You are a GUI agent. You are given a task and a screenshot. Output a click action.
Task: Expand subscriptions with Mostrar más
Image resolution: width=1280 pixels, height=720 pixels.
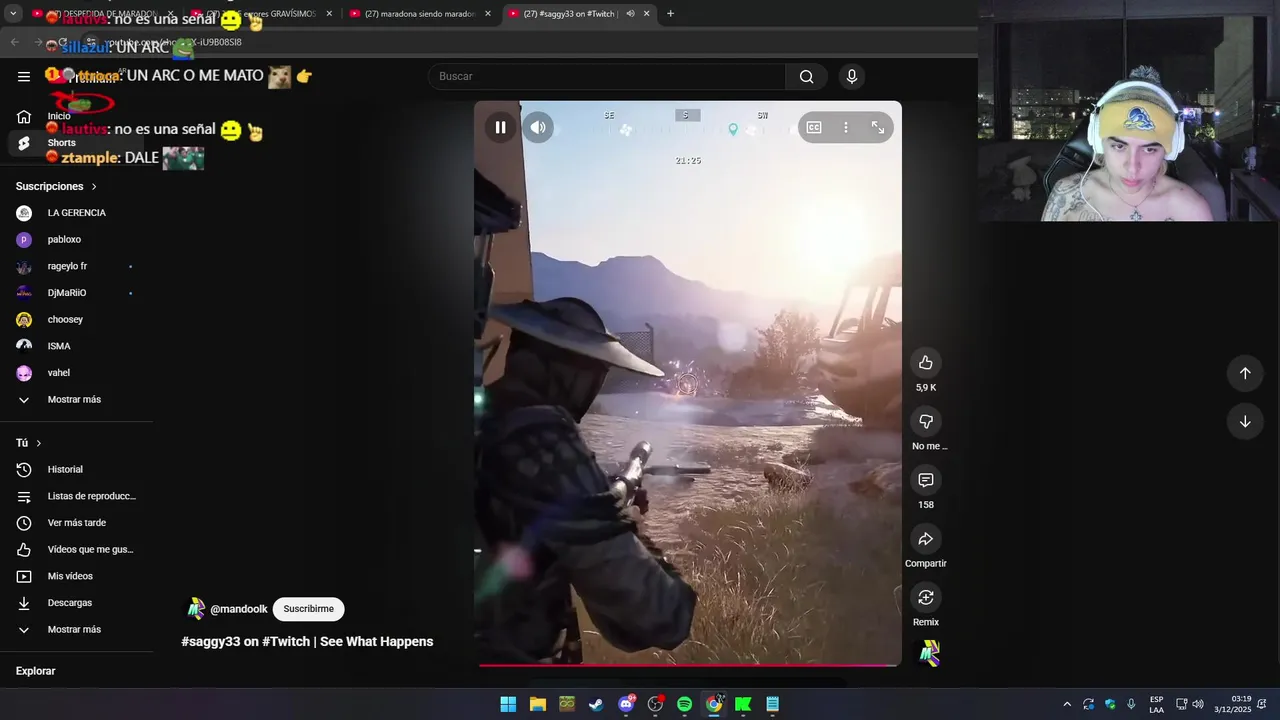76,400
